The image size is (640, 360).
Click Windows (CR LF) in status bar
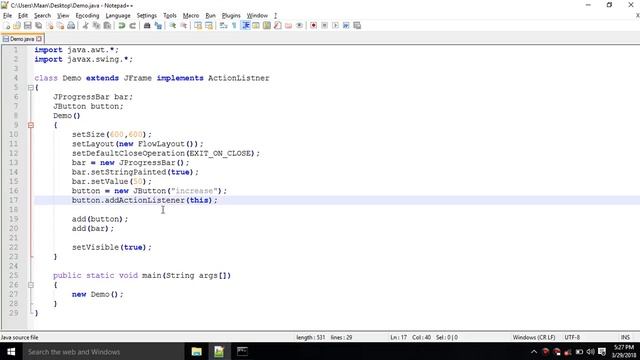(534, 338)
